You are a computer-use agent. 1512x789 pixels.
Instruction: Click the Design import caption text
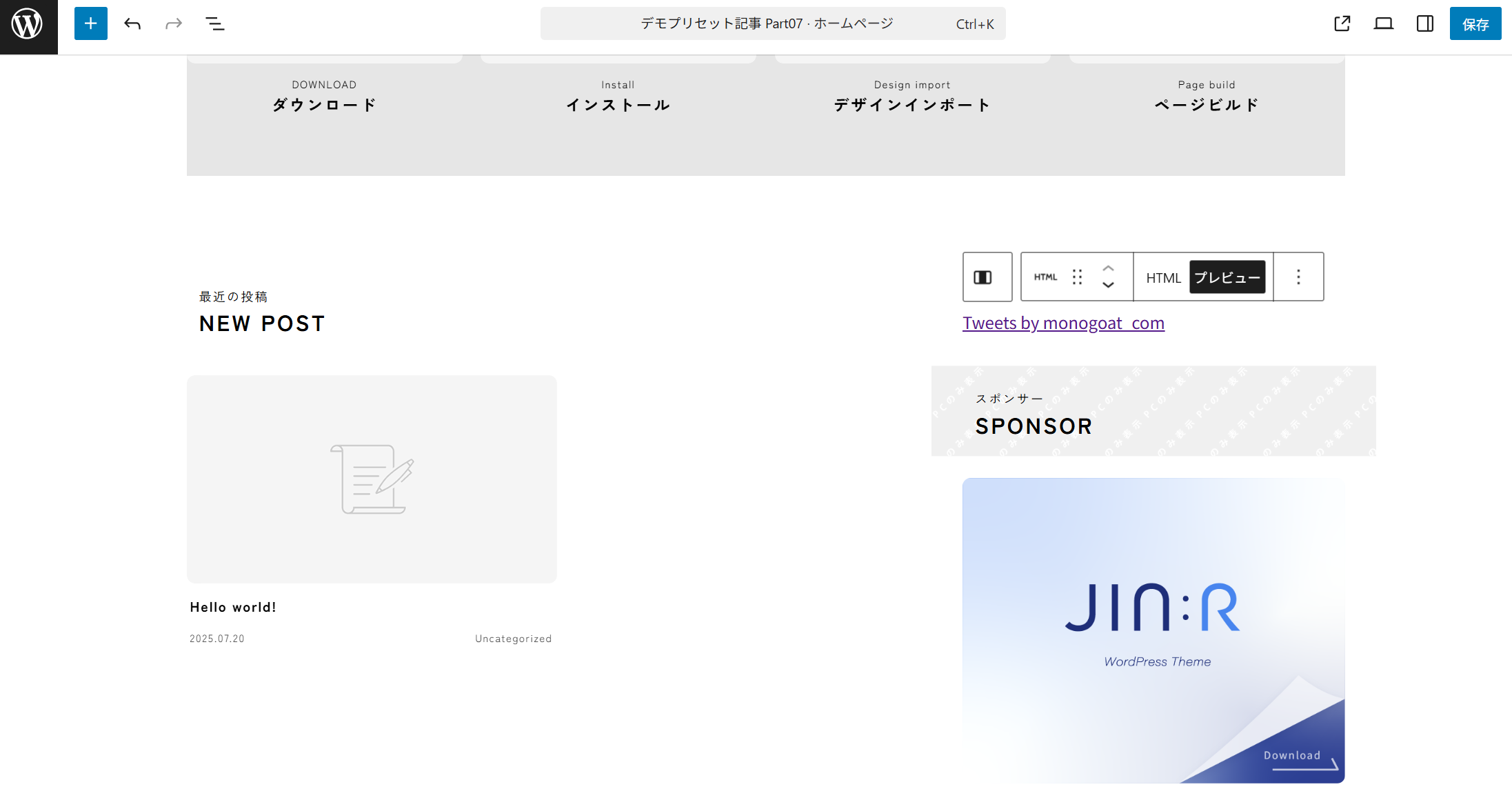[912, 85]
